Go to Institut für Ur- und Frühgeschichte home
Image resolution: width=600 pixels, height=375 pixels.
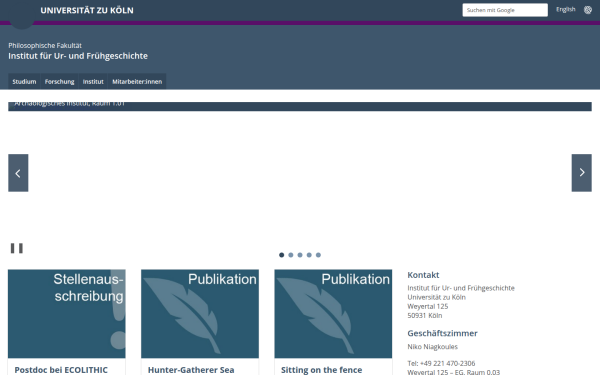pos(78,56)
